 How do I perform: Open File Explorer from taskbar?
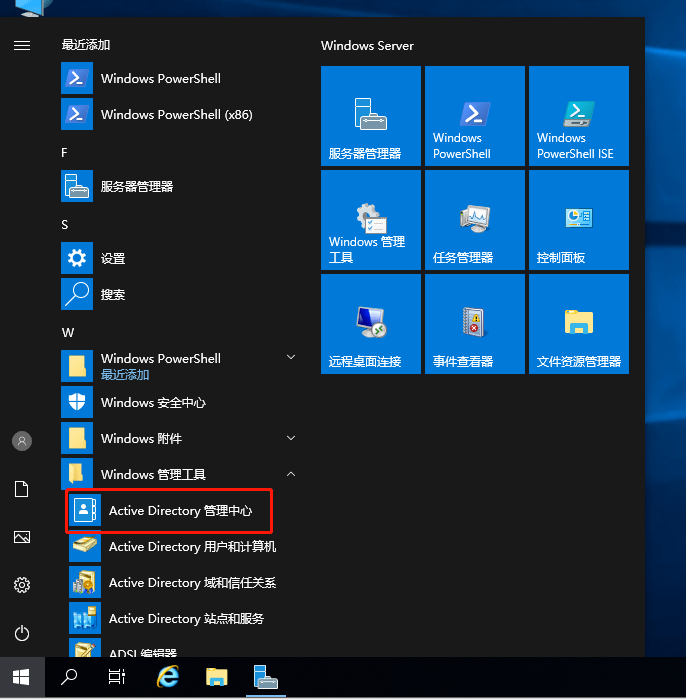(x=216, y=677)
